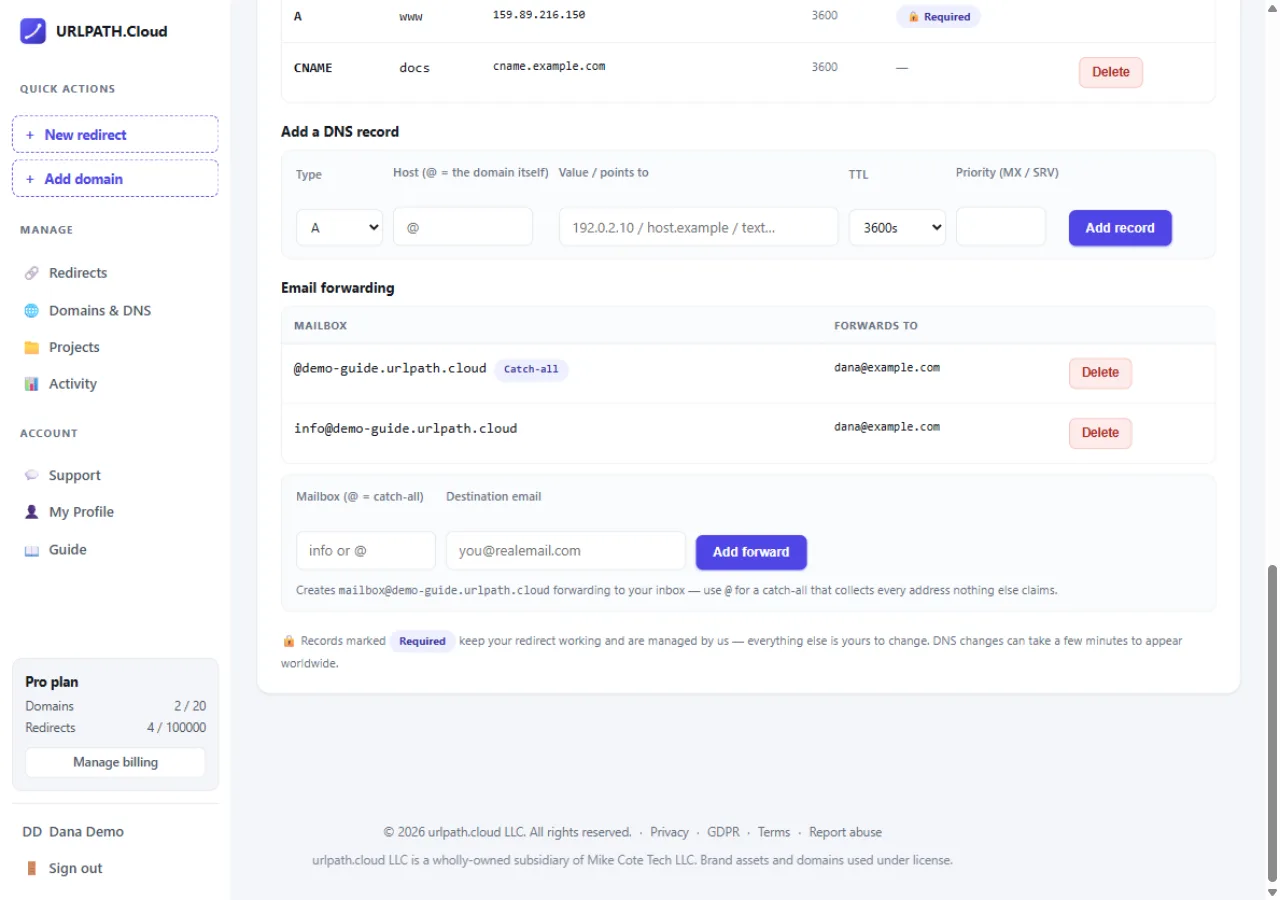
Task: Open the GDPR footer link
Action: [x=723, y=832]
